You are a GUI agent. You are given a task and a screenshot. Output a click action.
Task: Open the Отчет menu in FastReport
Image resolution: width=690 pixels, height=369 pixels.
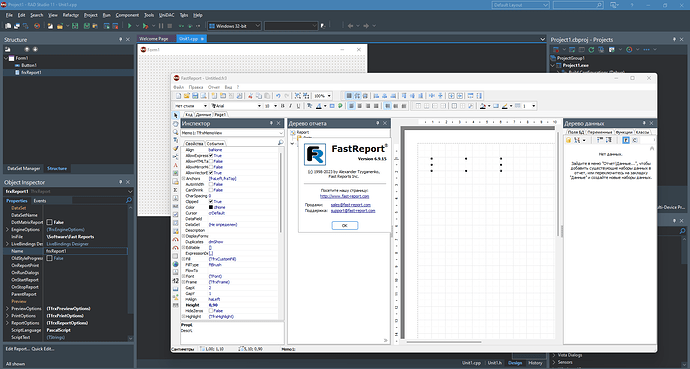click(214, 87)
